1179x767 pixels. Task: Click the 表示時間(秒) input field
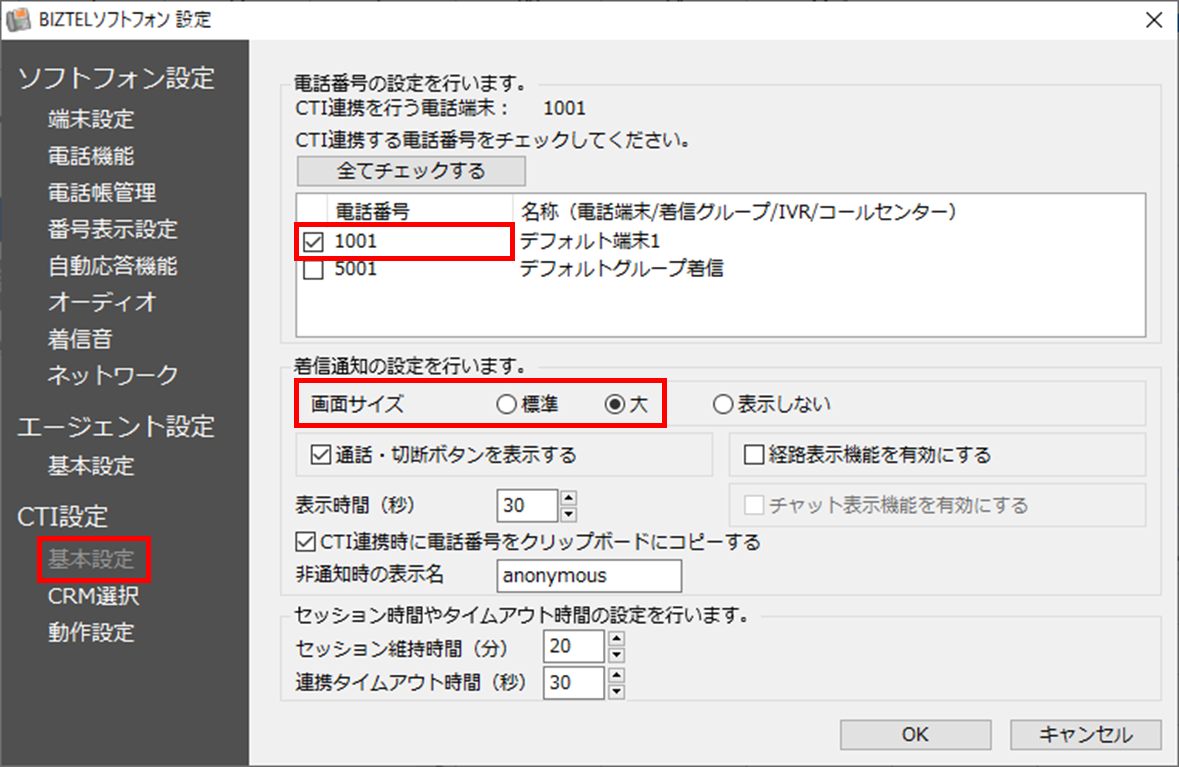click(x=527, y=505)
